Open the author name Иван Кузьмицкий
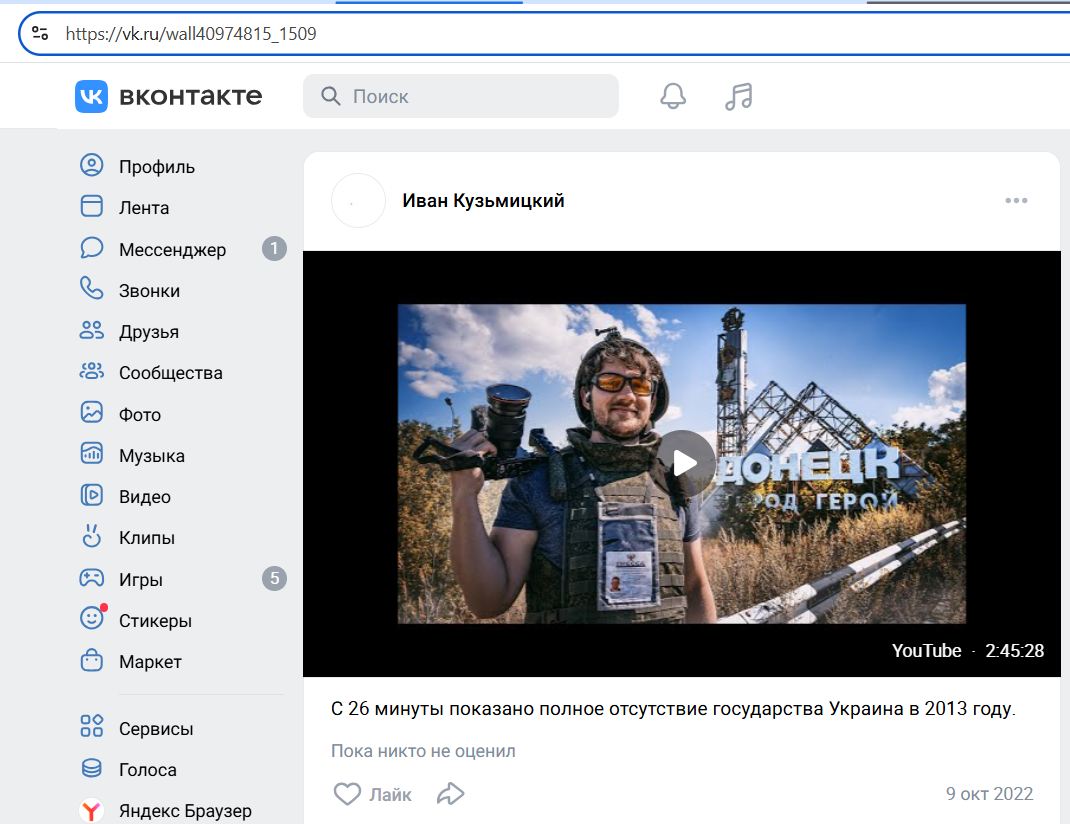The height and width of the screenshot is (824, 1070). [x=483, y=201]
